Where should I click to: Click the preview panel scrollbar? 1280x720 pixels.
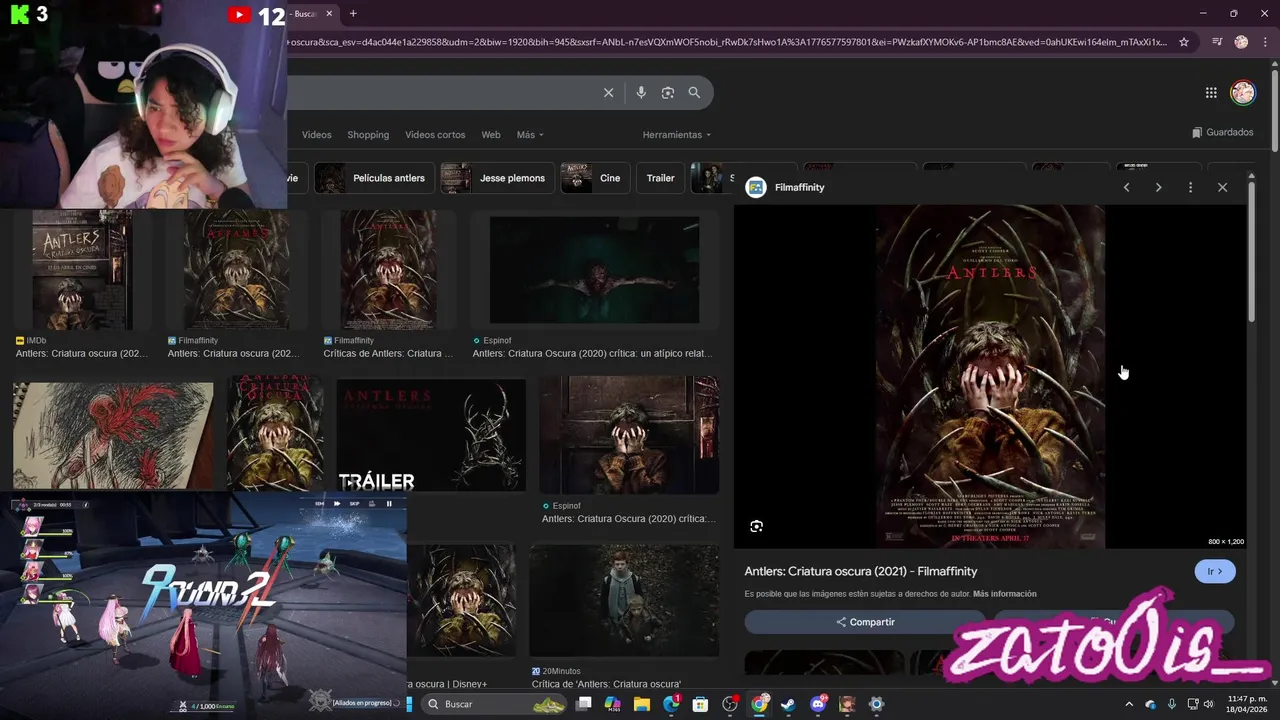tap(1251, 250)
